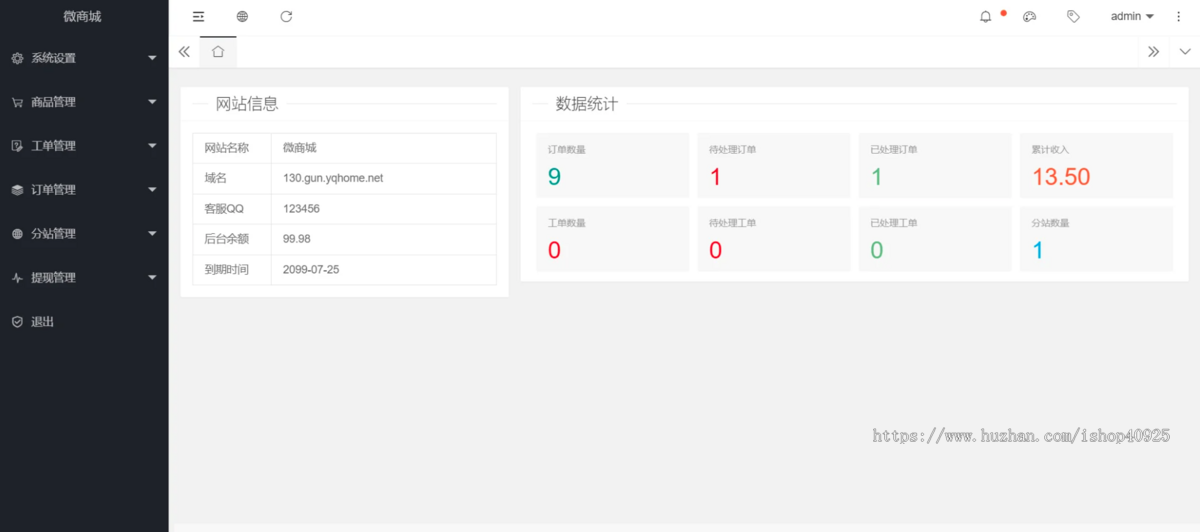Click the 分站管理 globe icon
Image resolution: width=1200 pixels, height=532 pixels.
pos(17,234)
